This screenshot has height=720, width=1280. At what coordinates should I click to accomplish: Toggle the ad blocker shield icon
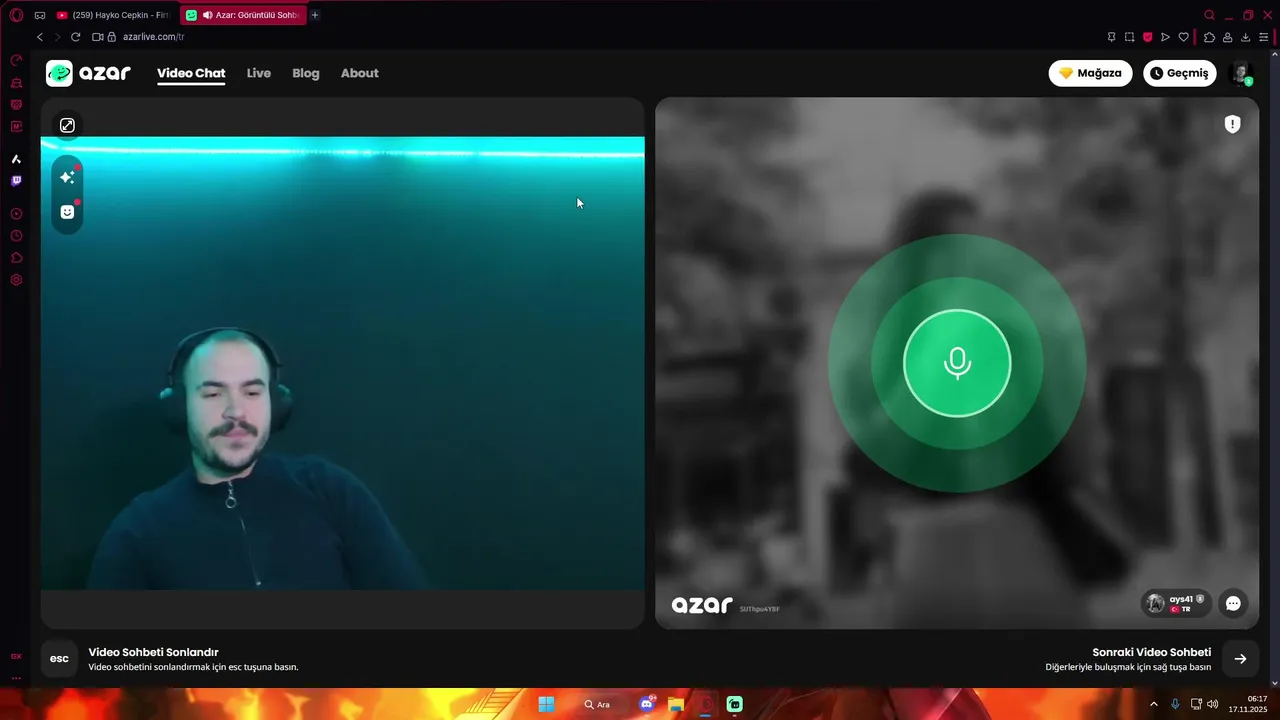pos(1147,37)
